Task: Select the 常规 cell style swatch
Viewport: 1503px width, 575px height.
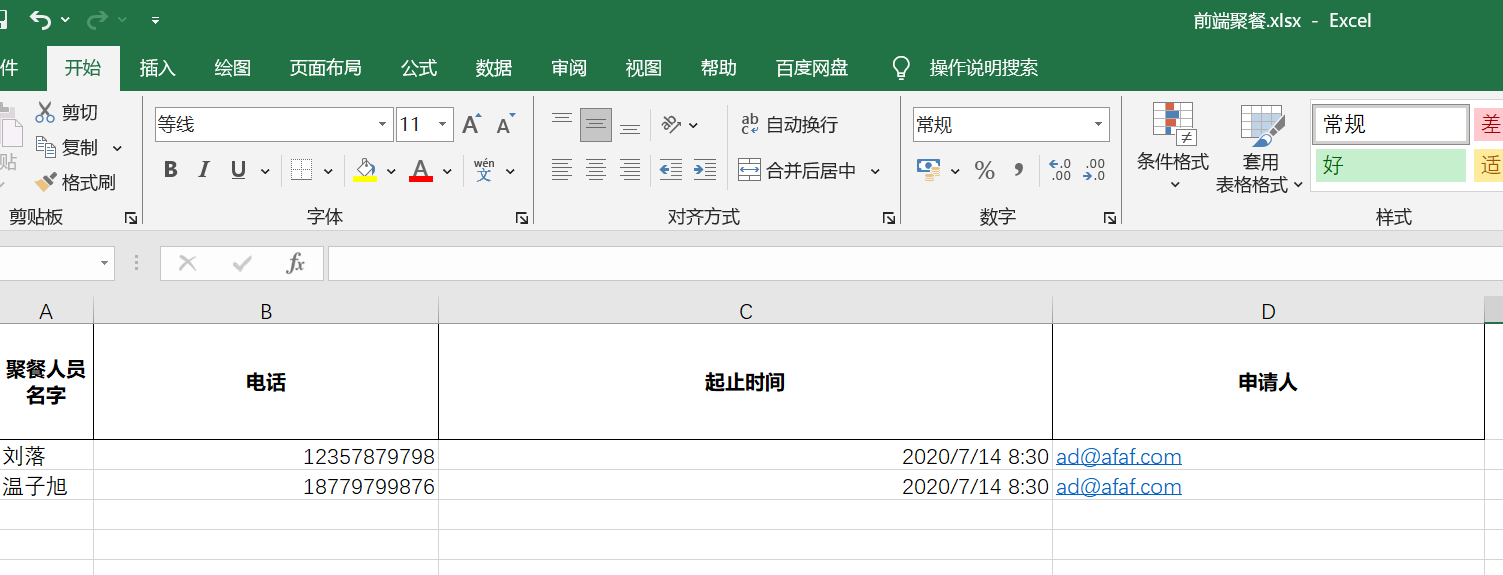Action: click(x=1391, y=124)
